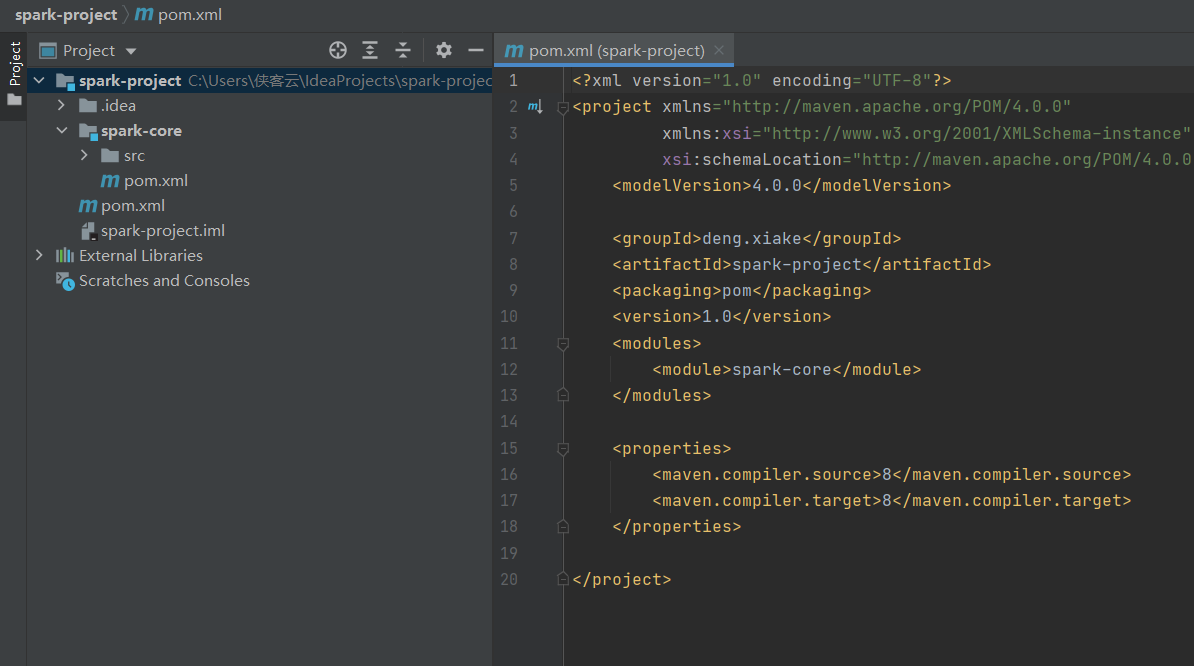Click line number 10 in the gutter
This screenshot has width=1194, height=666.
tap(509, 317)
